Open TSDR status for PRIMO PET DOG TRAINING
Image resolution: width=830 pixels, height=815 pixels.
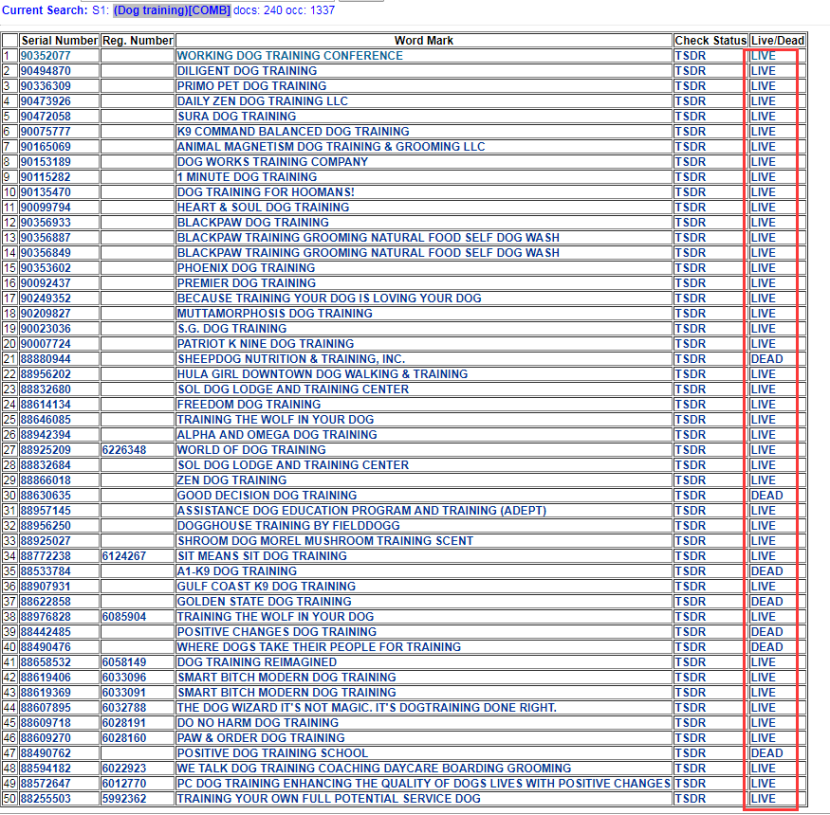coord(690,86)
